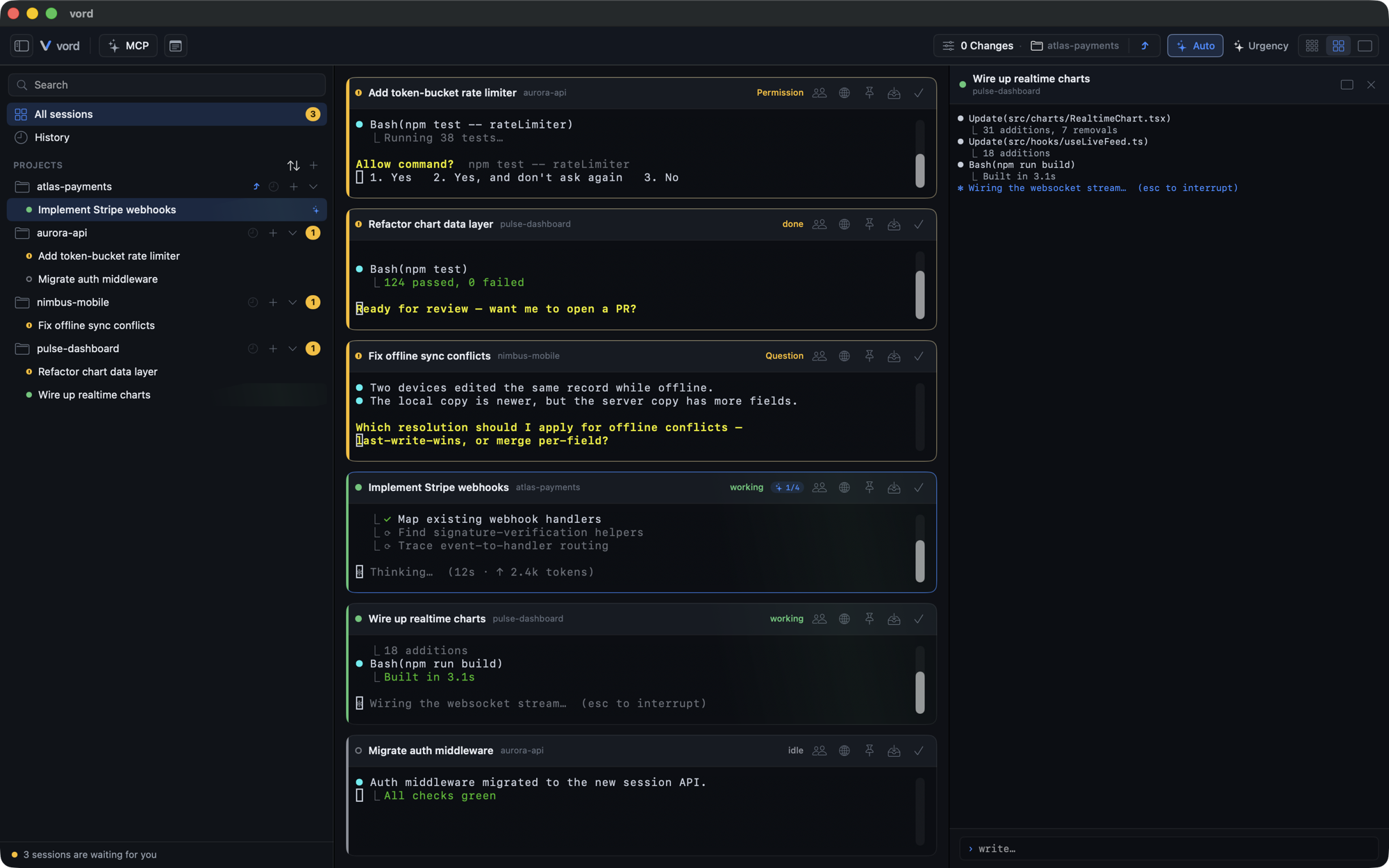The image size is (1389, 868).
Task: Share Fix offline sync conflicts via people icon
Action: click(820, 356)
